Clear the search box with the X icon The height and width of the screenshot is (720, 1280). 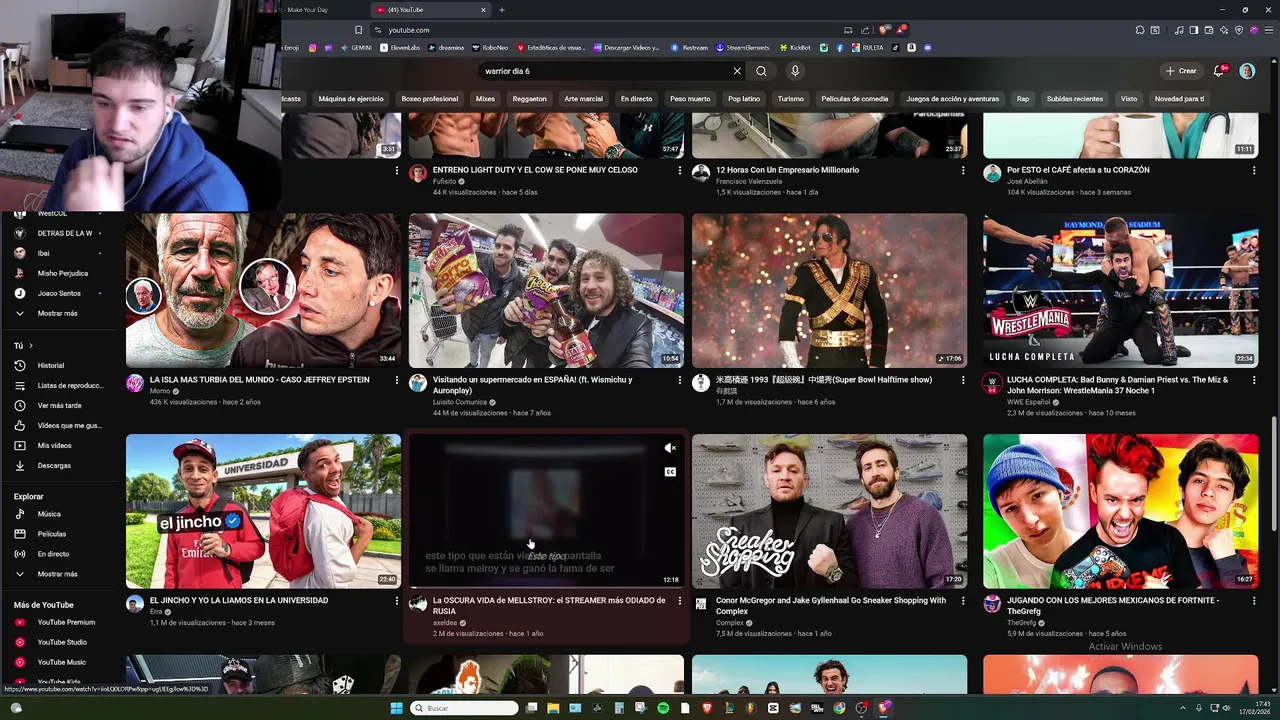[x=737, y=71]
